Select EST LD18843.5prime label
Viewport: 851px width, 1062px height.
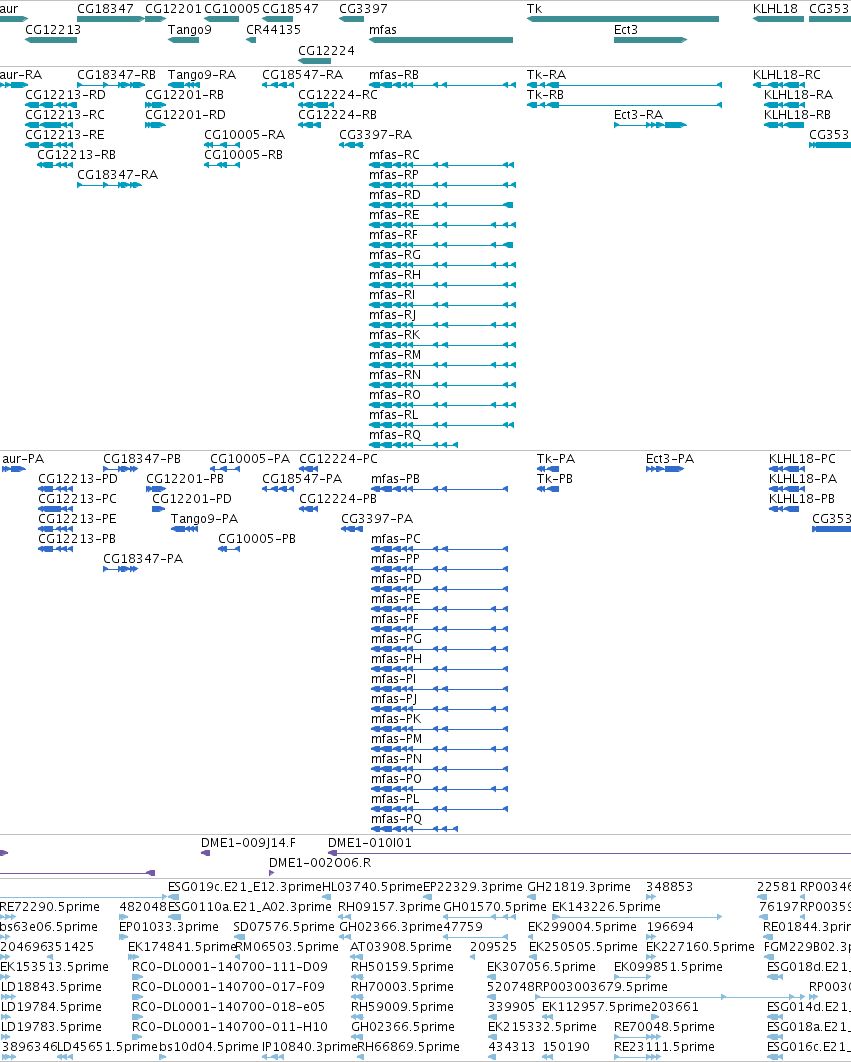[51, 987]
